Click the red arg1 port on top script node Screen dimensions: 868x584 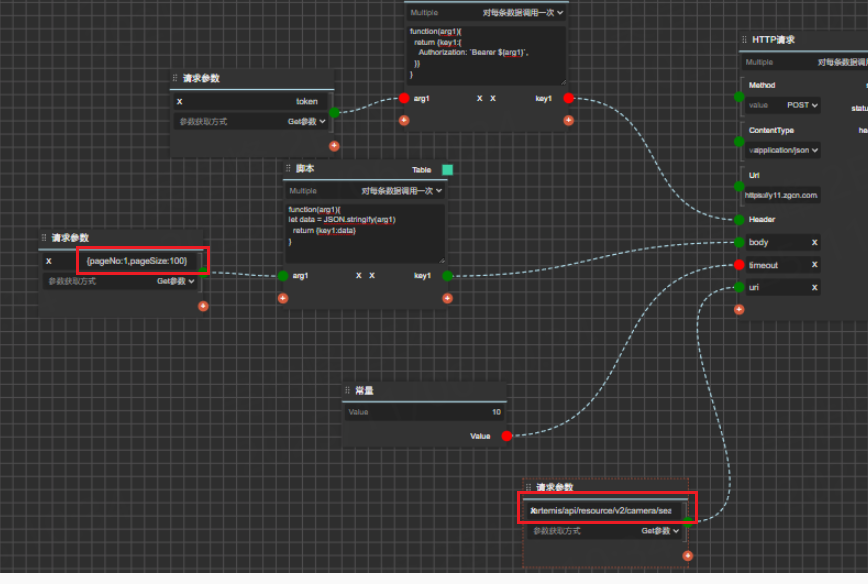(x=404, y=98)
